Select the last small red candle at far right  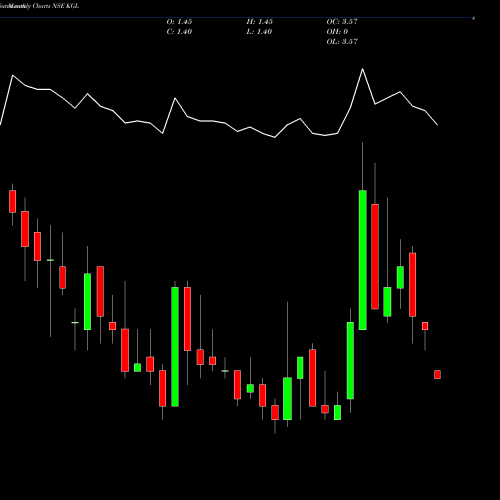pyautogui.click(x=437, y=374)
